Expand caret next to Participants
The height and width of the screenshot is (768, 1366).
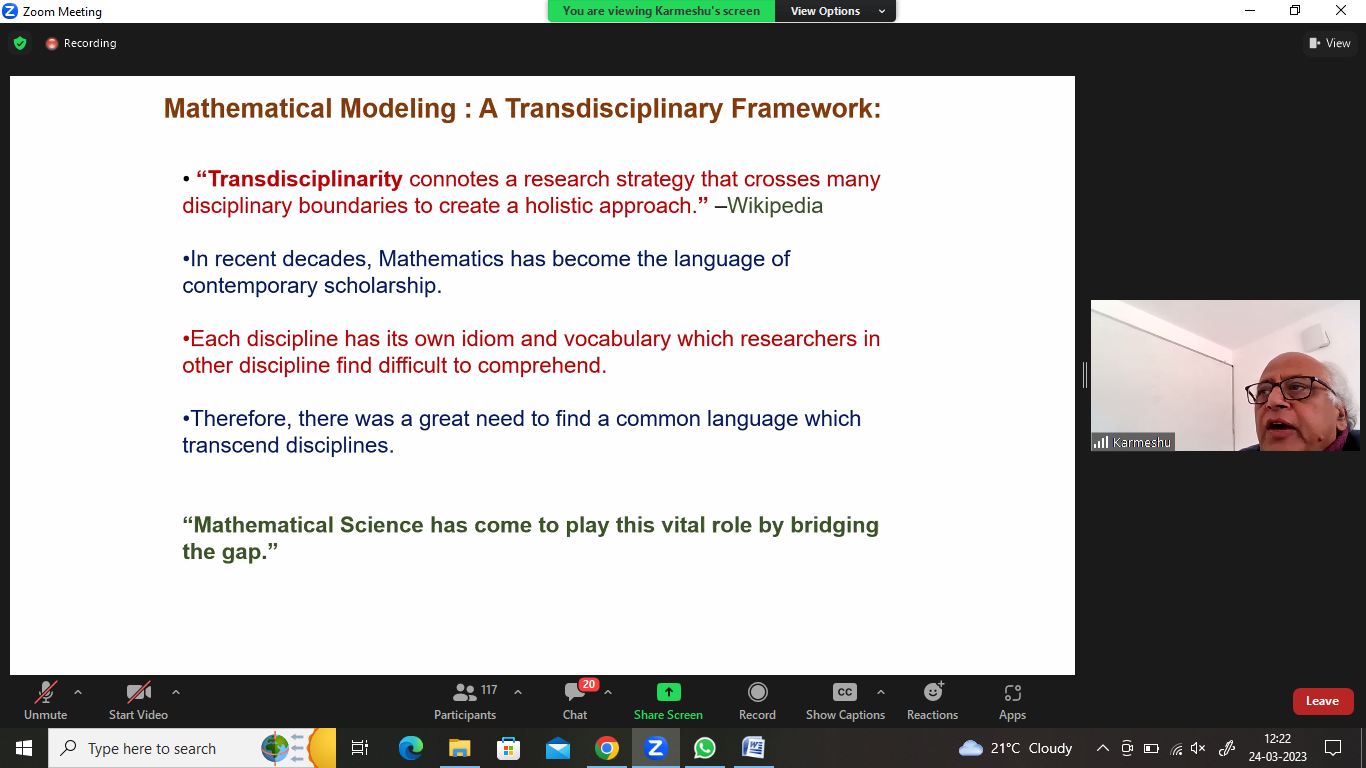518,692
